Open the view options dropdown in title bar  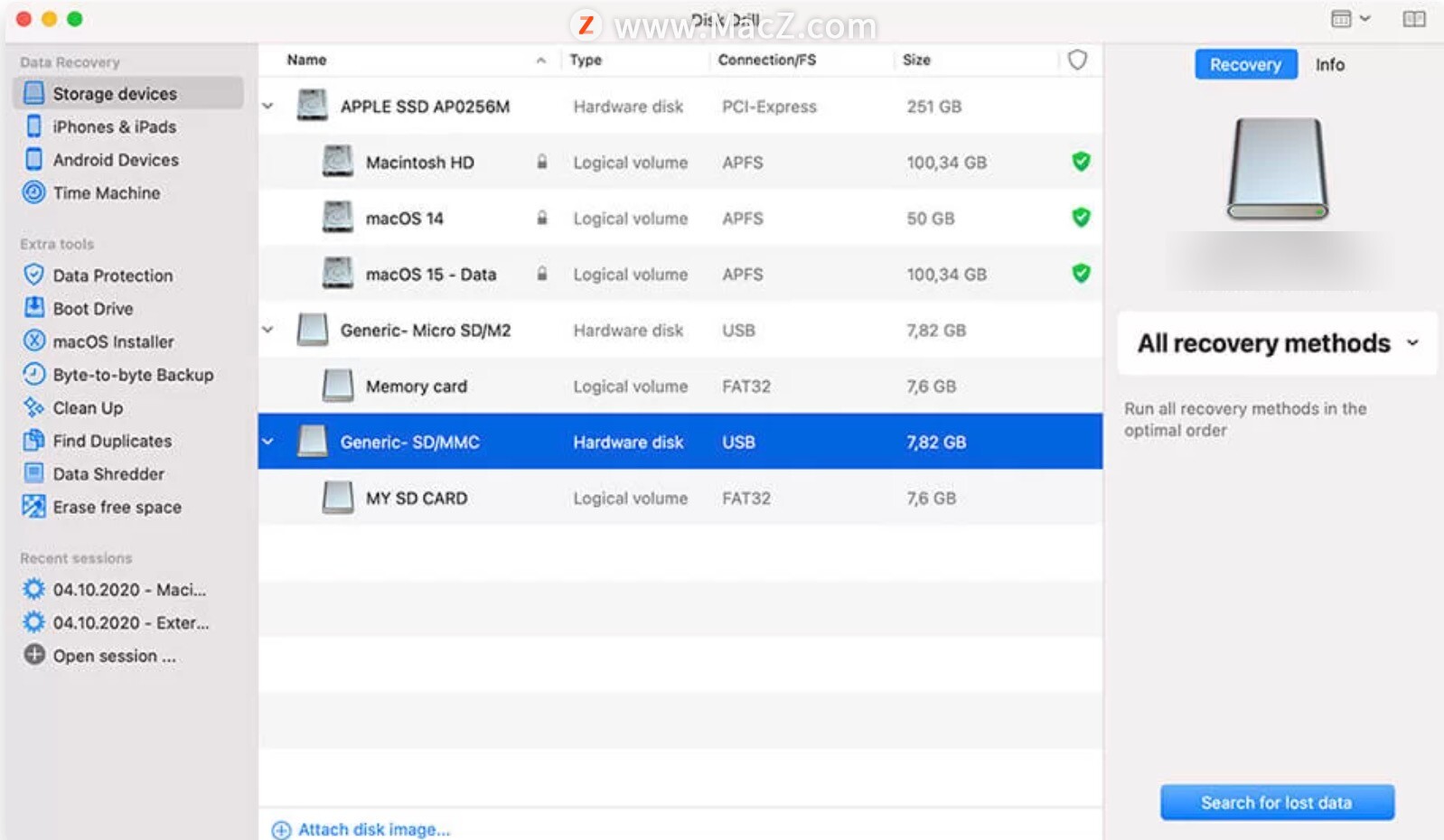tap(1351, 19)
